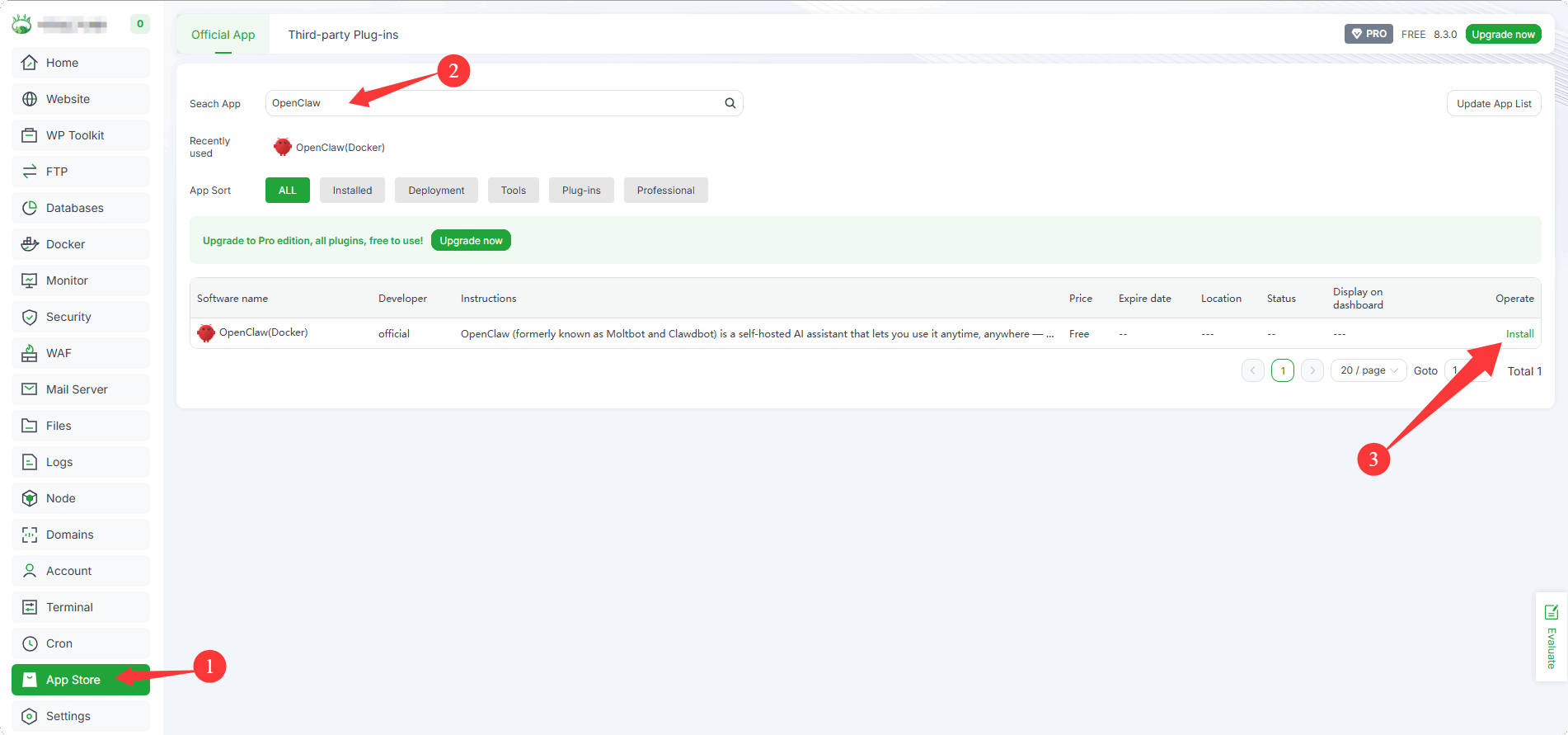
Task: Click the Databases icon
Action: click(x=30, y=208)
